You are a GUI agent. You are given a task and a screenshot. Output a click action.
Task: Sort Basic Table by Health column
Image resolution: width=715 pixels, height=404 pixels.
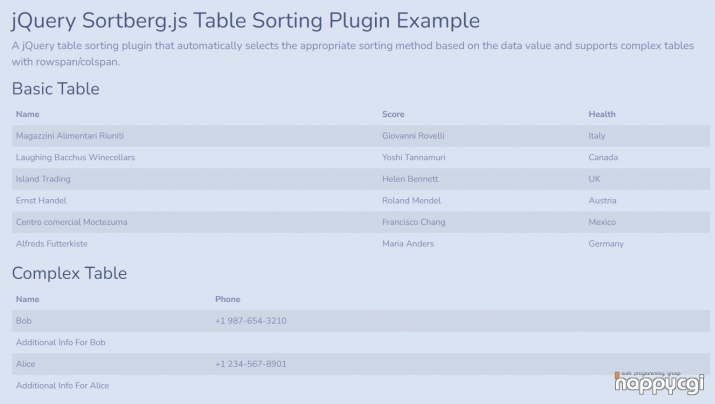pyautogui.click(x=602, y=114)
